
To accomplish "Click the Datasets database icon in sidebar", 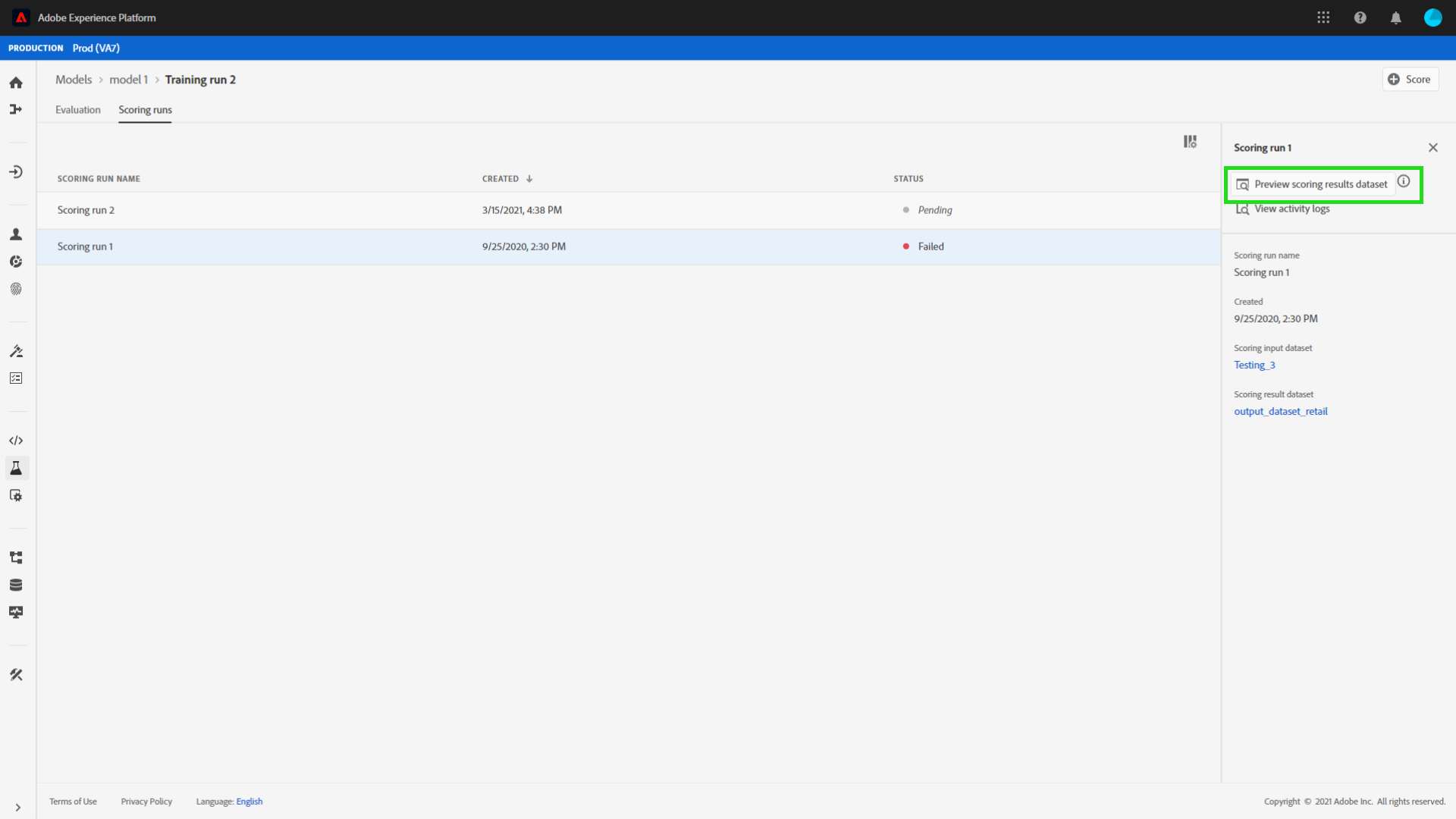I will tap(16, 585).
